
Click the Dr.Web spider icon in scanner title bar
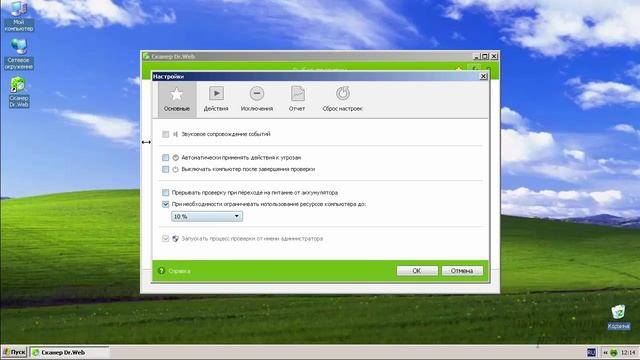[x=146, y=56]
